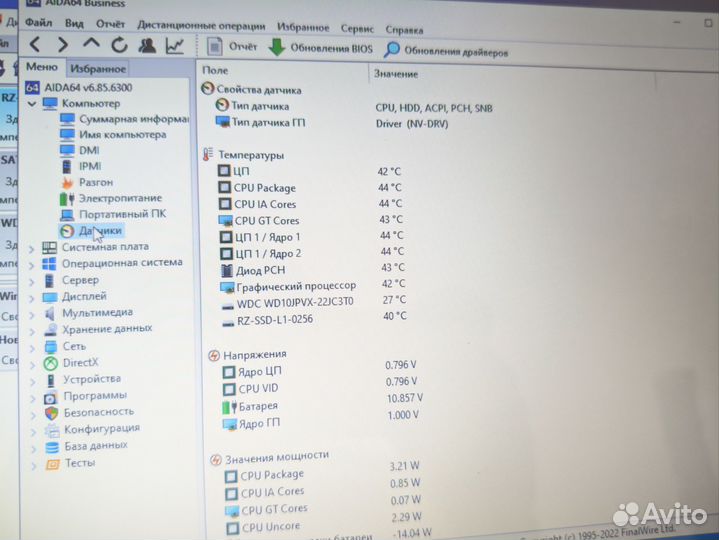Click the Безопасность shield icon
Image resolution: width=719 pixels, height=540 pixels.
coord(51,413)
